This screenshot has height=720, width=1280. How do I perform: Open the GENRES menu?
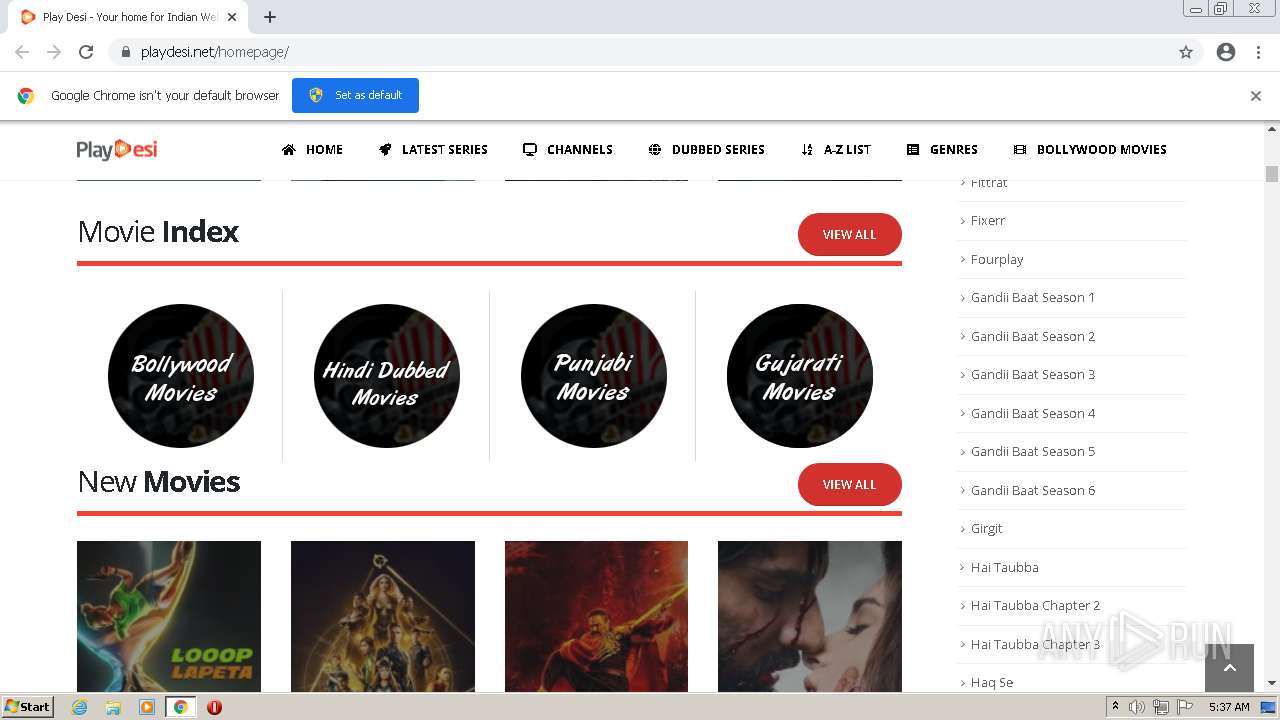click(x=942, y=150)
